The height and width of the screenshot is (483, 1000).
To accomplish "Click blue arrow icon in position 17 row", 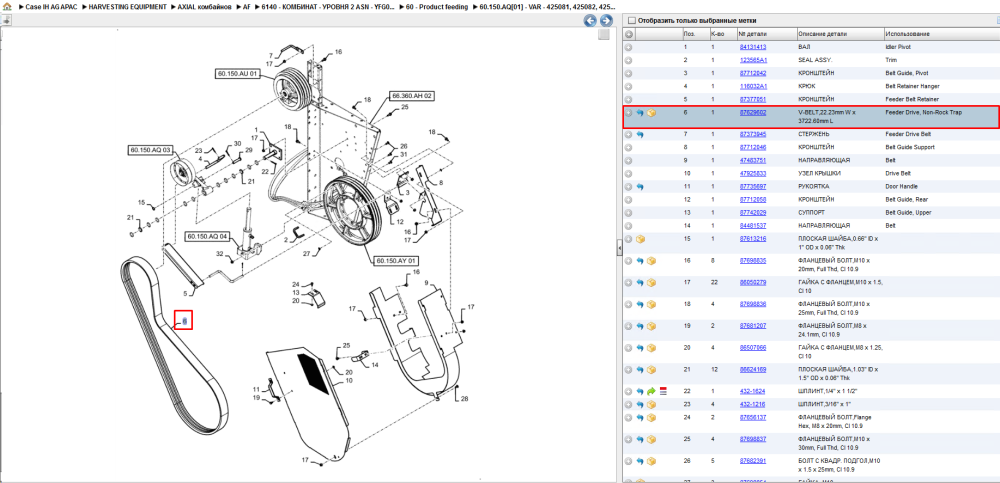I will 640,282.
